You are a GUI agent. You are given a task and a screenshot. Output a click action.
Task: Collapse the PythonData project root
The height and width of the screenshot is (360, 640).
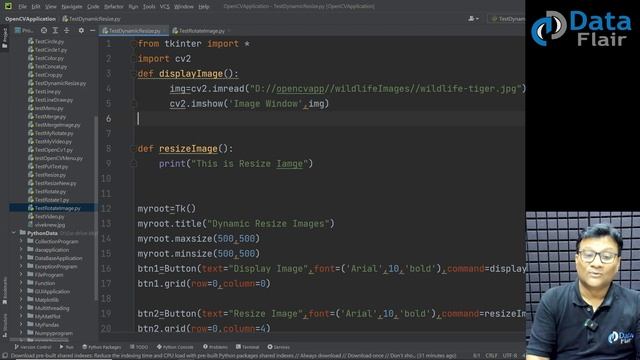14,233
